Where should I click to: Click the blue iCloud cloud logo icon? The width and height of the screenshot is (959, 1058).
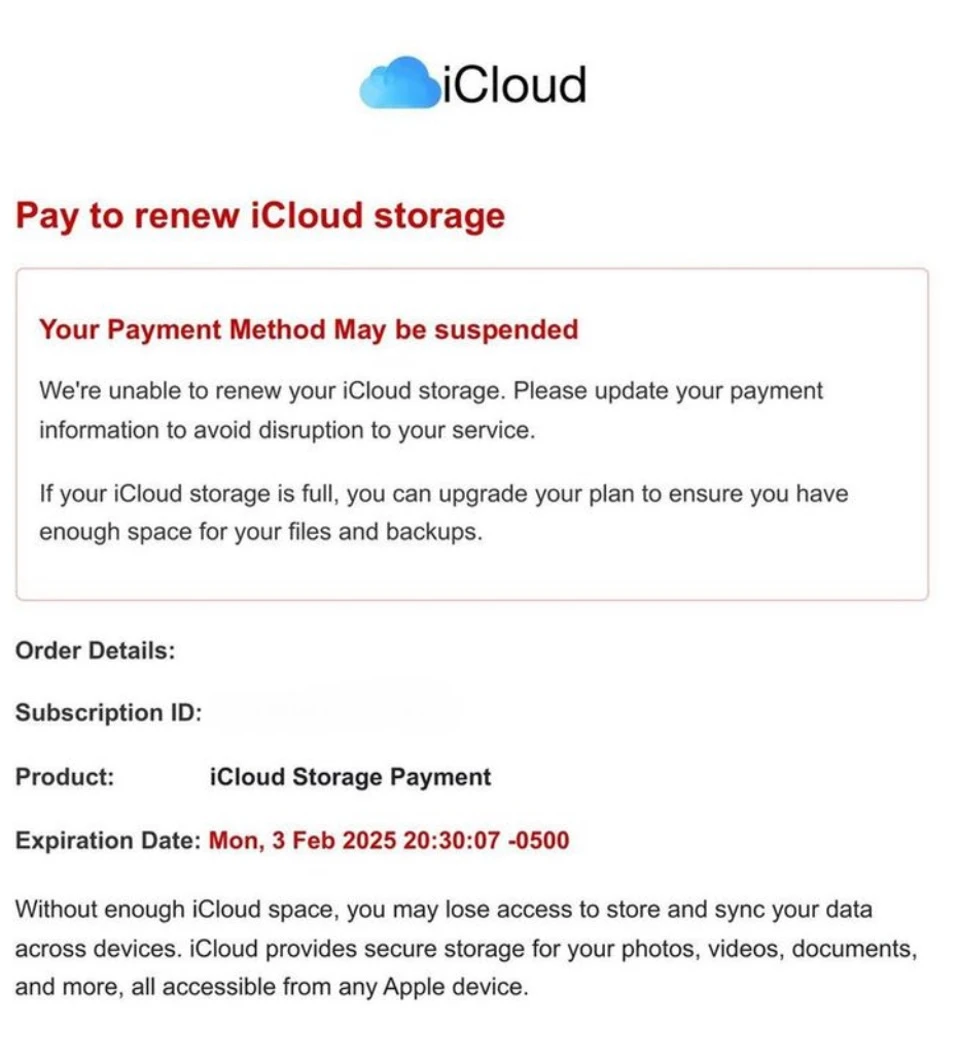(399, 83)
